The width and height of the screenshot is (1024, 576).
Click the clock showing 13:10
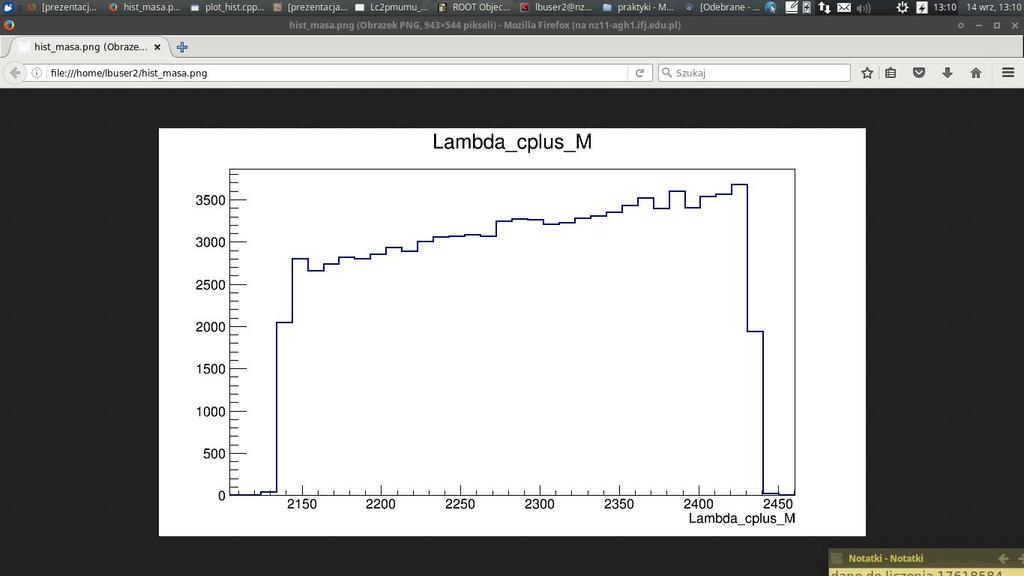click(944, 7)
